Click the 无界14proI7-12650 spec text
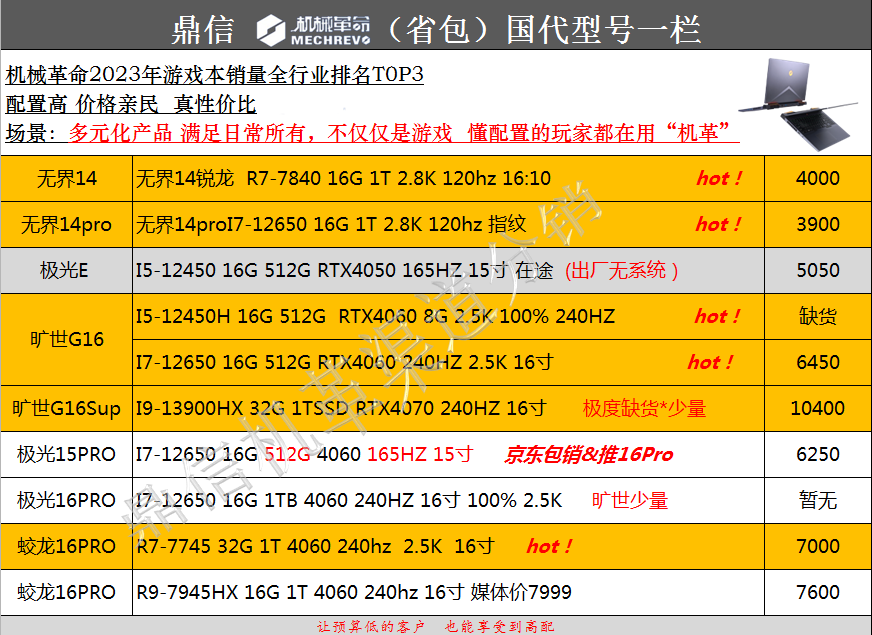872x635 pixels. click(331, 224)
